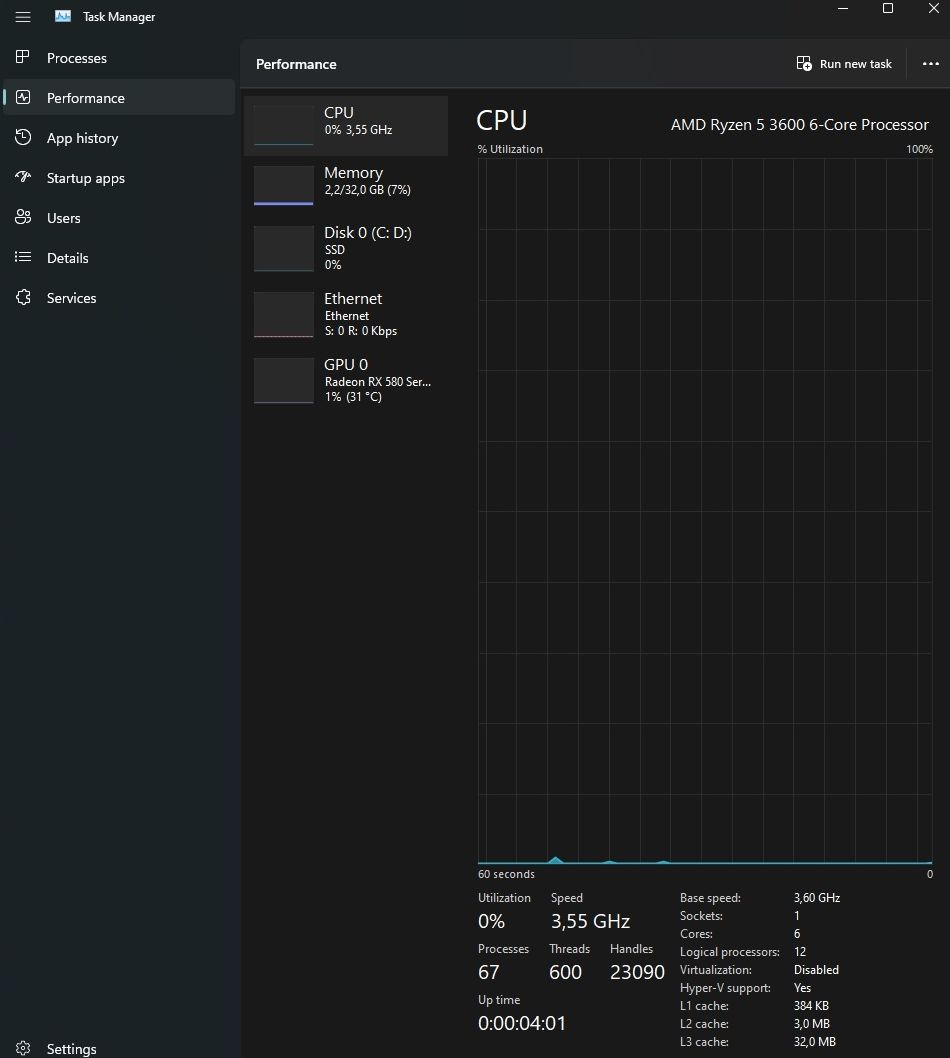This screenshot has height=1058, width=950.
Task: Switch to the Startup apps page
Action: (86, 178)
